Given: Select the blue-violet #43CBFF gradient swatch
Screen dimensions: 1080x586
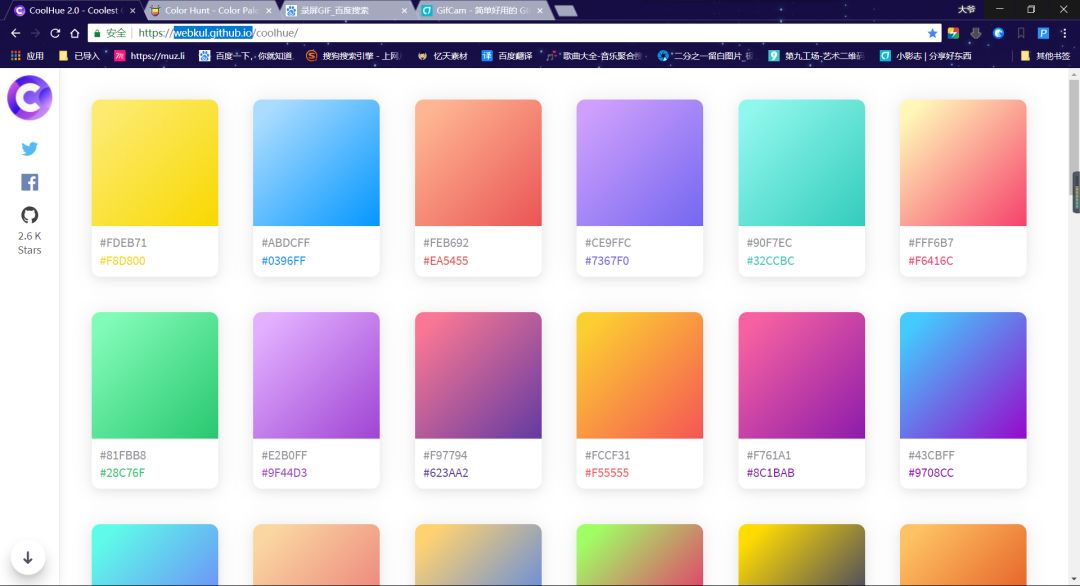Looking at the screenshot, I should [x=963, y=375].
